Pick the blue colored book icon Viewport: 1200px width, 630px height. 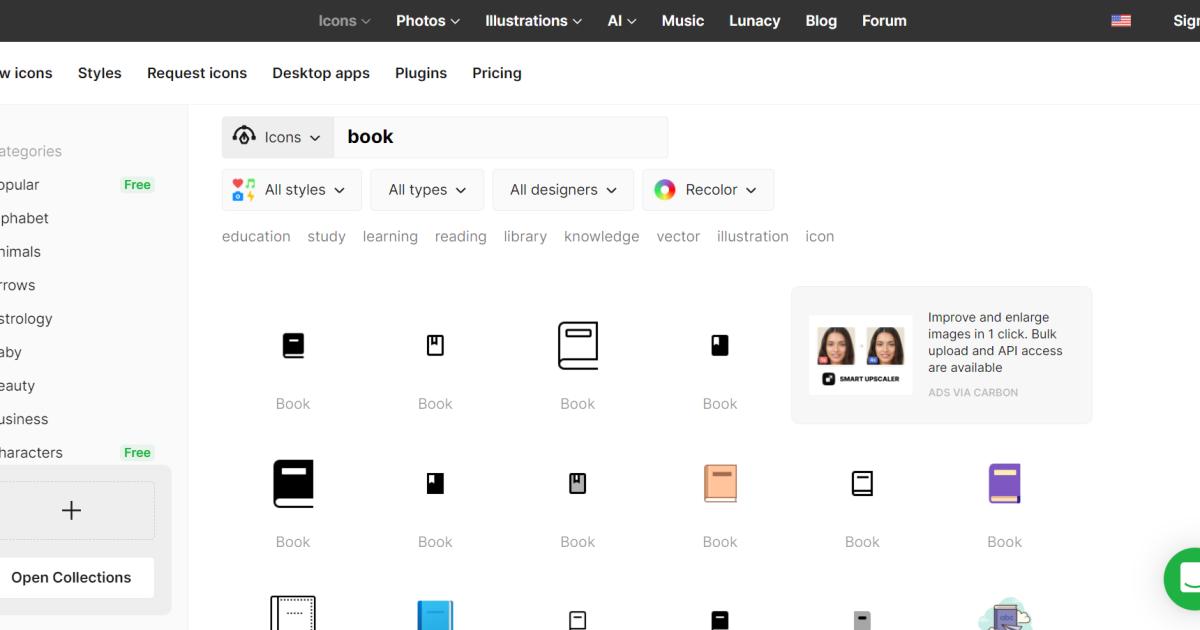[x=435, y=614]
